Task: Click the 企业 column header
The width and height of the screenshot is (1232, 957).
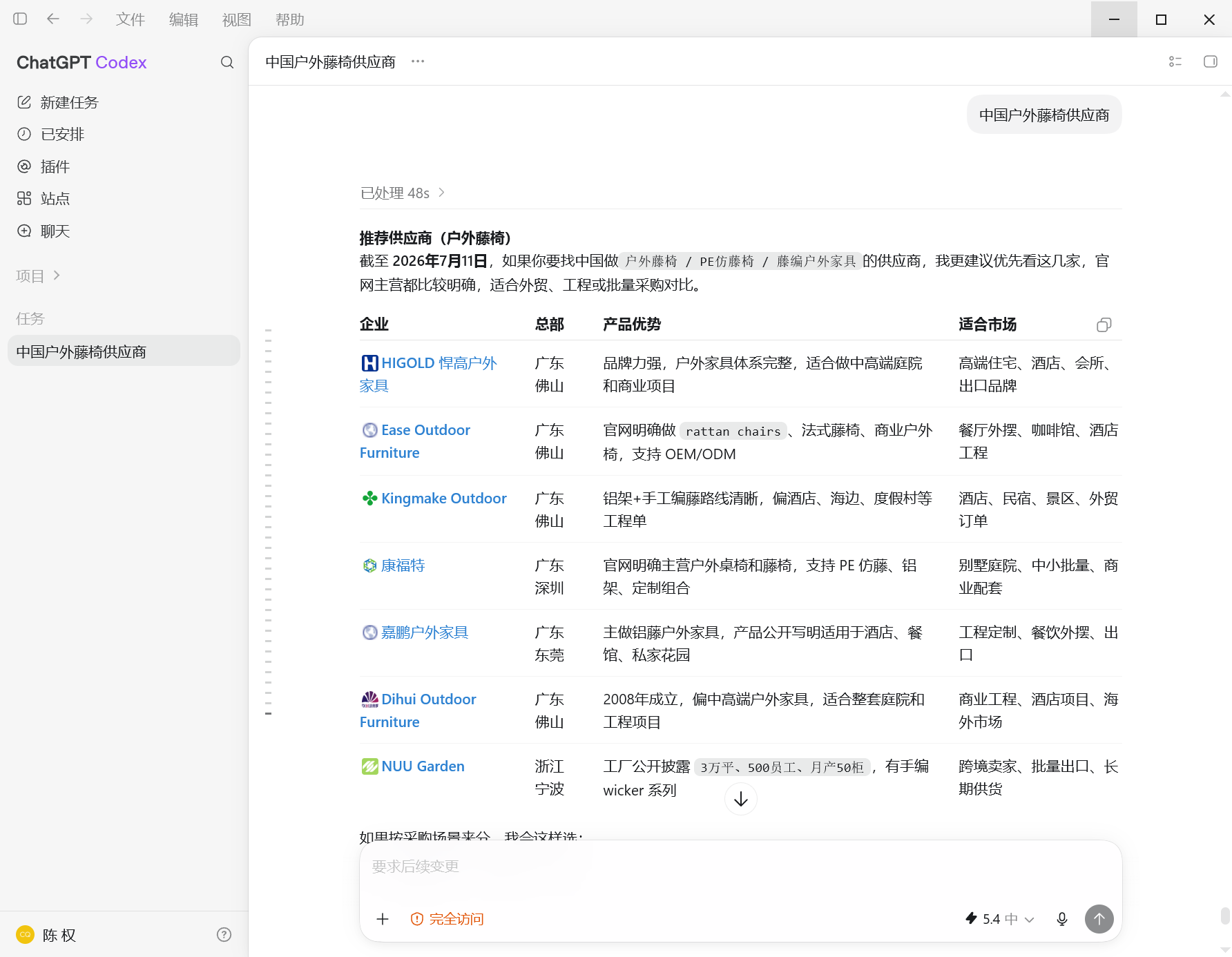Action: pyautogui.click(x=374, y=324)
